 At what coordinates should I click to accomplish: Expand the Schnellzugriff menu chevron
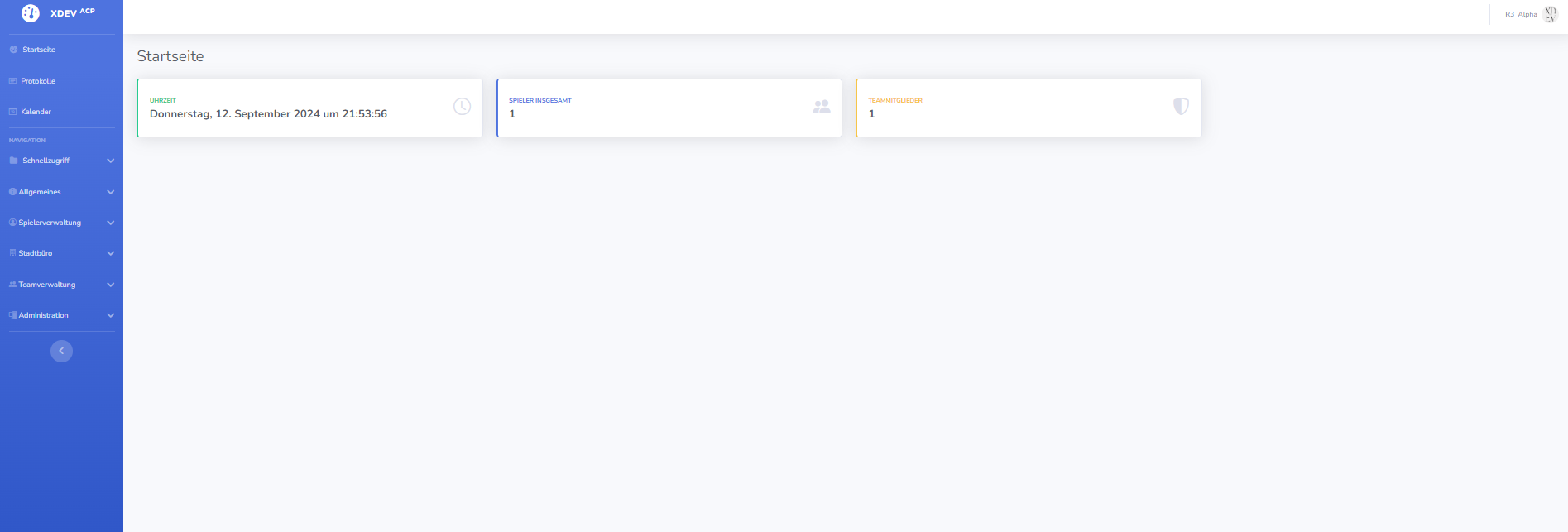click(110, 161)
